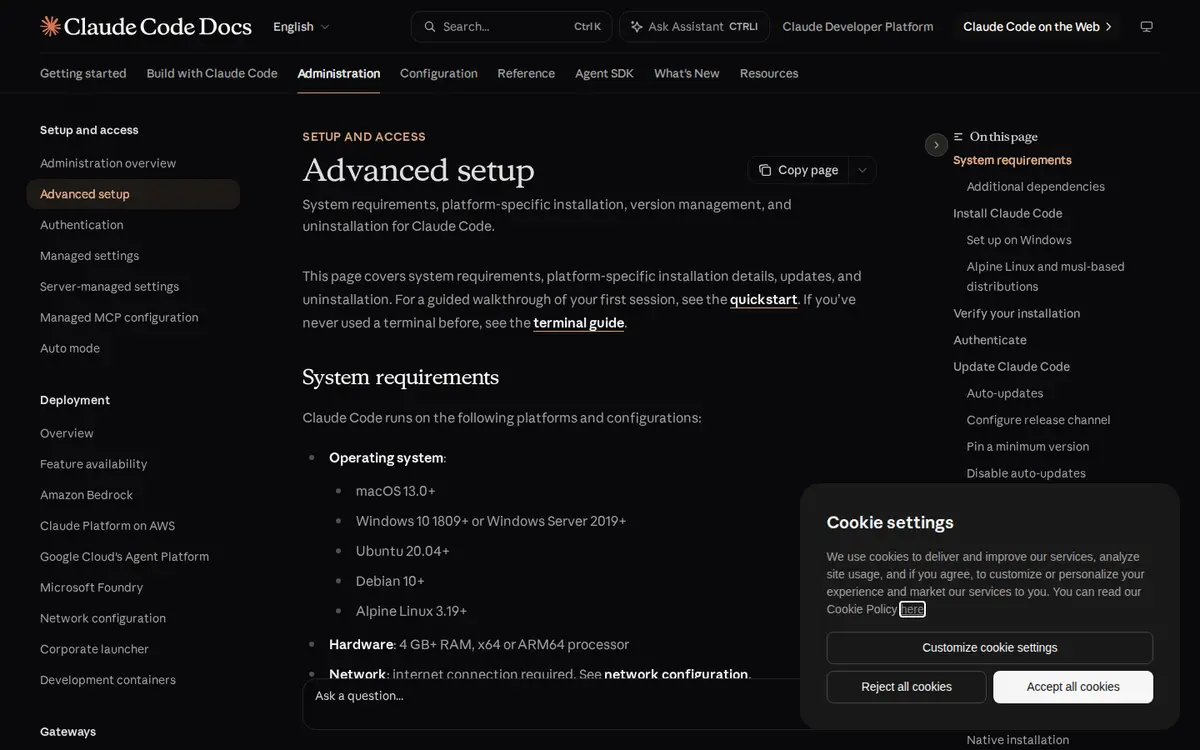Viewport: 1200px width, 750px height.
Task: Jump to Pin a minimum version section
Action: (1028, 447)
